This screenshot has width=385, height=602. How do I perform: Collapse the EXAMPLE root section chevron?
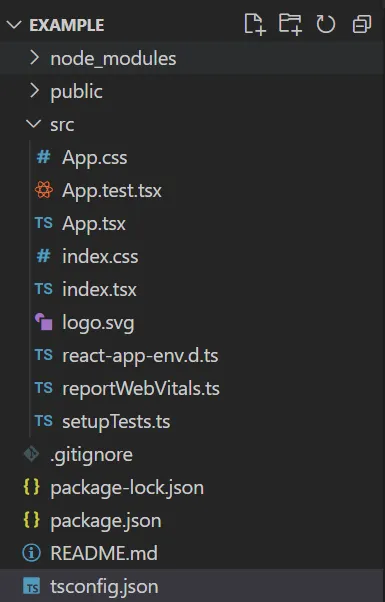tap(14, 25)
